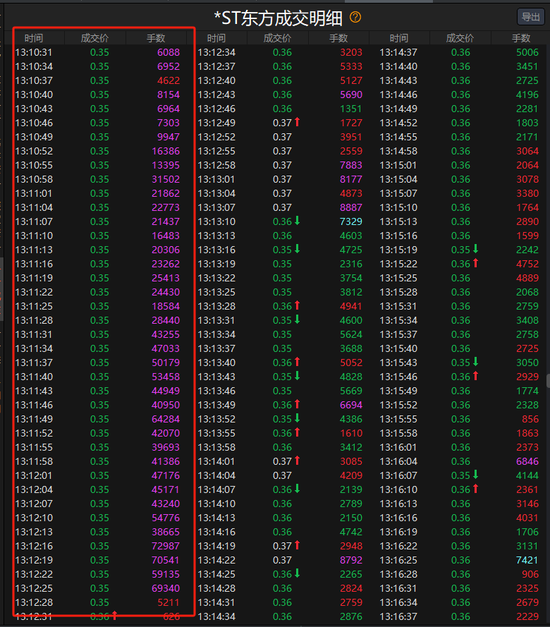Select volume 6846 at 13:16:04
The height and width of the screenshot is (627, 550).
pos(527,461)
